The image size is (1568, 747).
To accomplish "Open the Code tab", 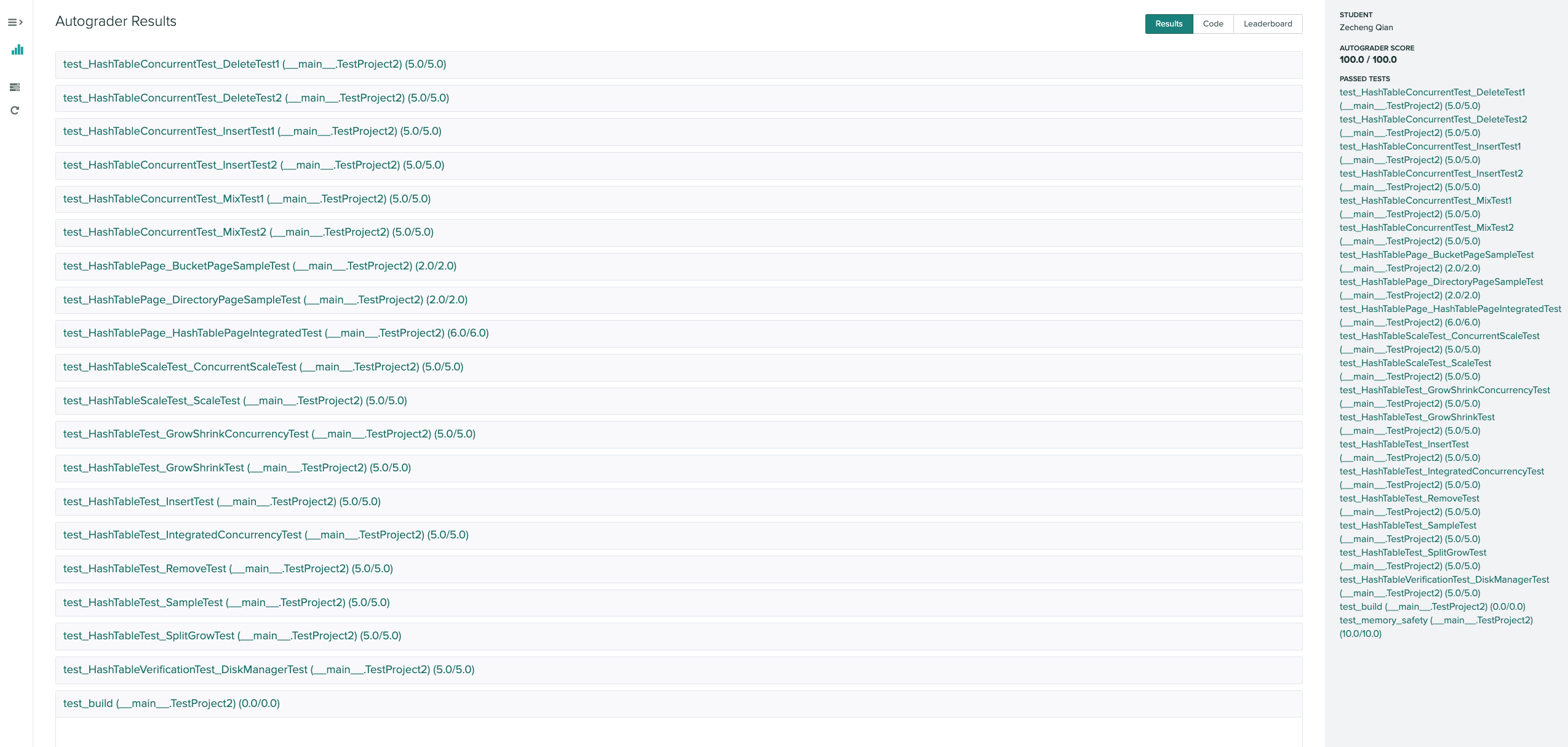I will (1212, 24).
